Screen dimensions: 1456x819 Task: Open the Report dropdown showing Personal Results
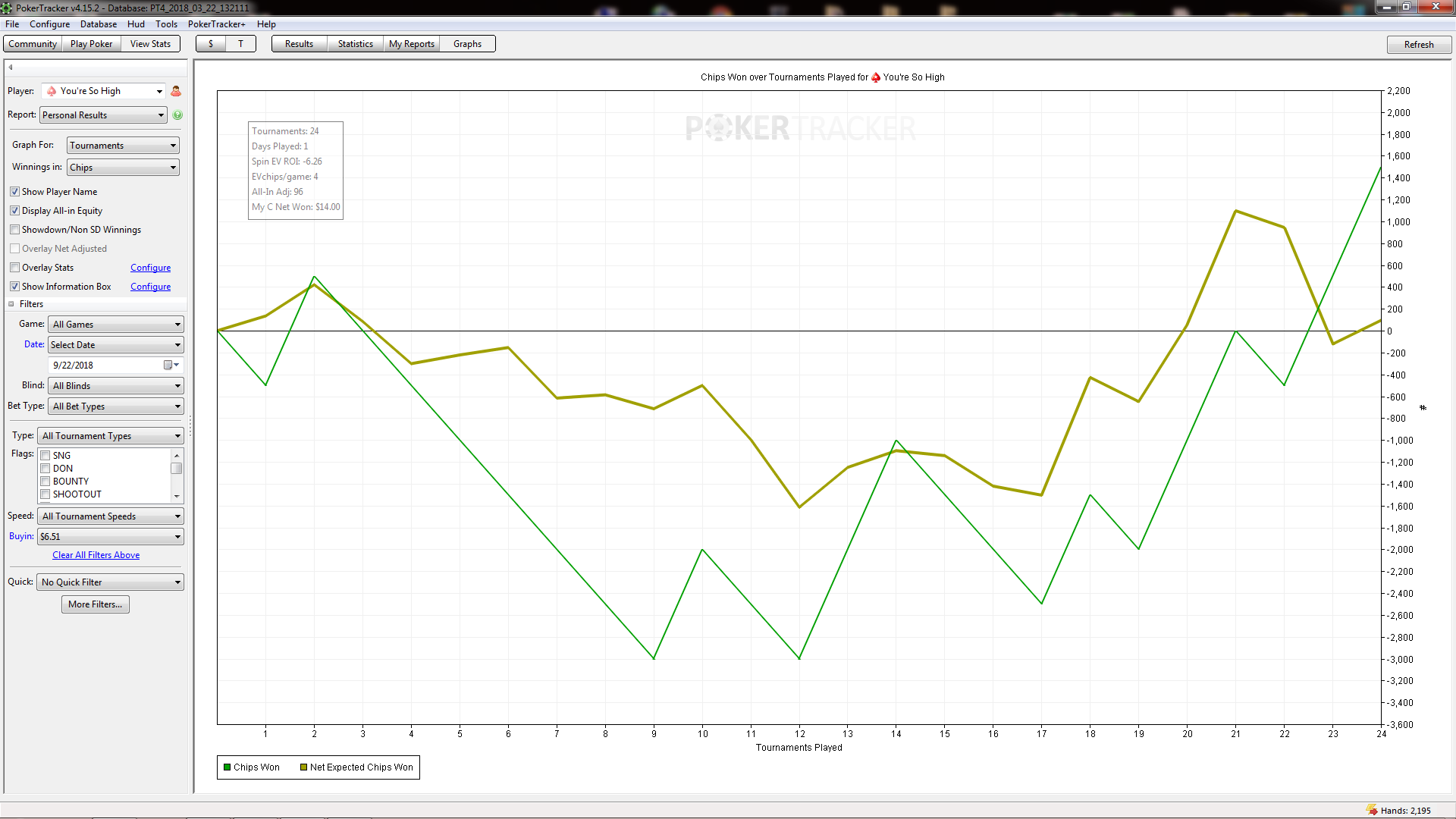tap(103, 115)
